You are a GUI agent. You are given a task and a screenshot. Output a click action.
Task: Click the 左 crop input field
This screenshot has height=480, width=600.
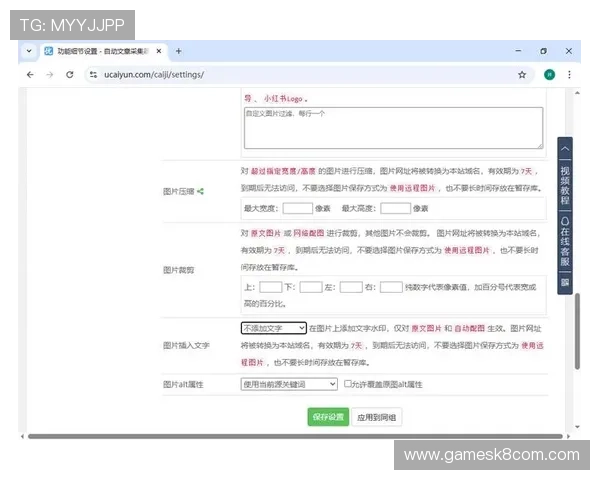pos(351,287)
